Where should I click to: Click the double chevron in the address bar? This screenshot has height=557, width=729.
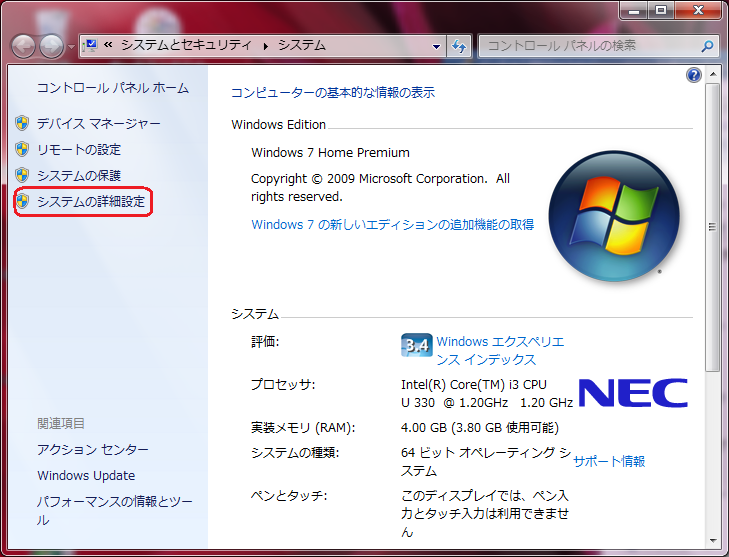tap(108, 45)
